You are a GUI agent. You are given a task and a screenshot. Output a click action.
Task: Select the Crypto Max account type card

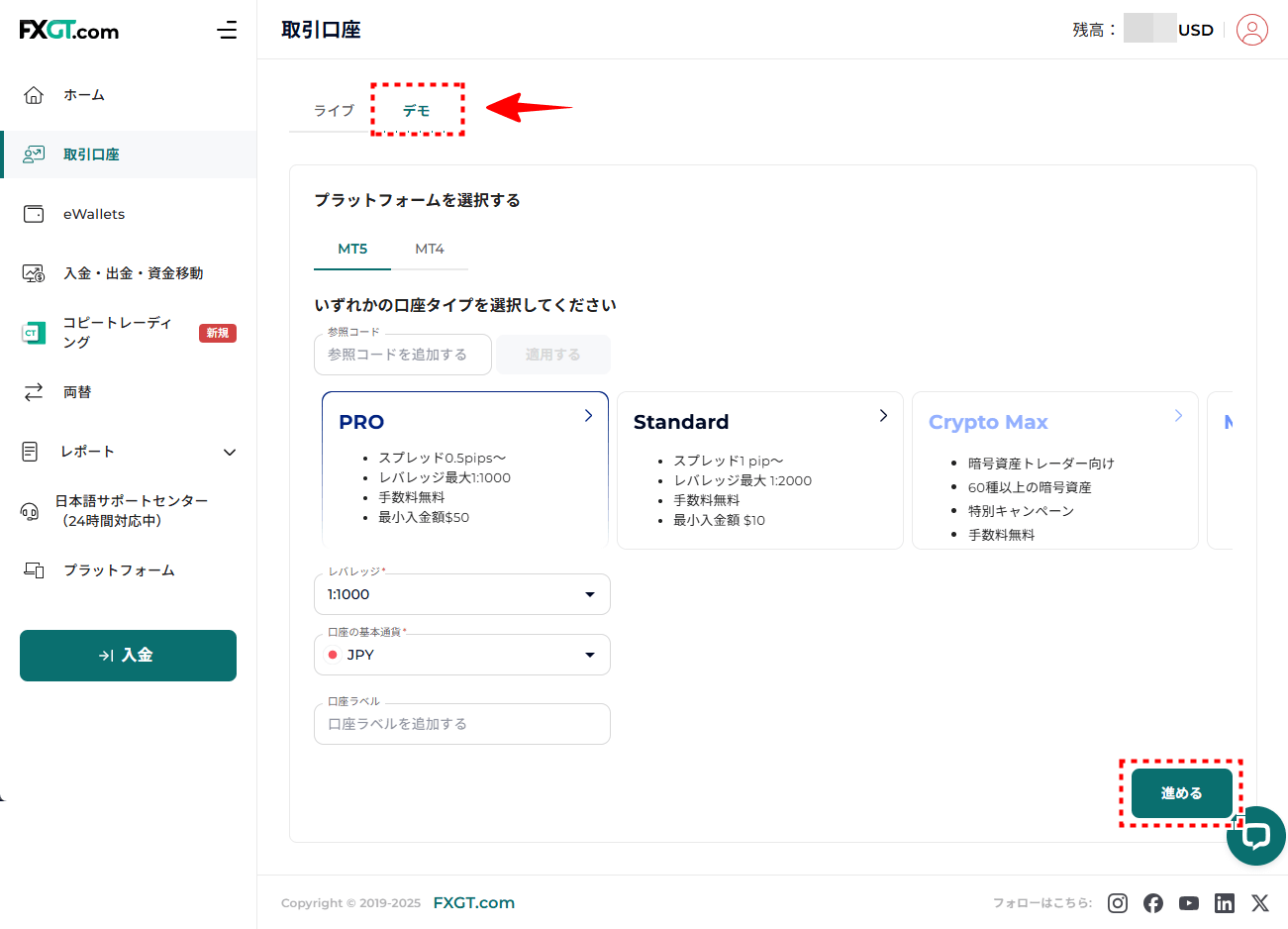(1054, 469)
